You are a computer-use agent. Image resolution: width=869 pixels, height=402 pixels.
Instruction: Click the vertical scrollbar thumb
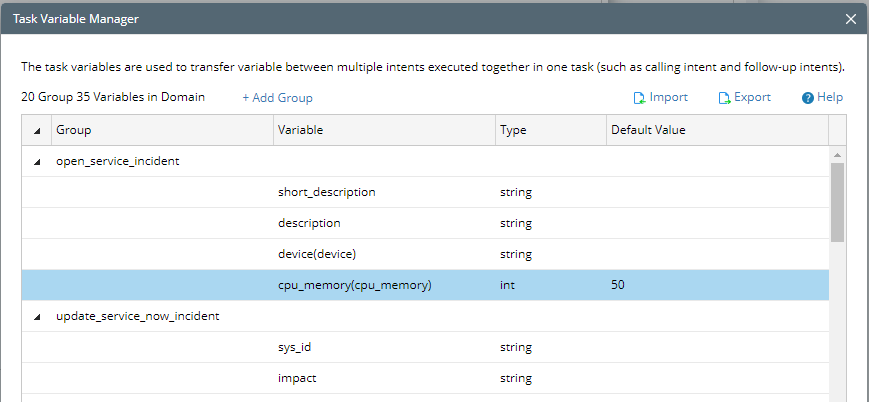pos(837,202)
